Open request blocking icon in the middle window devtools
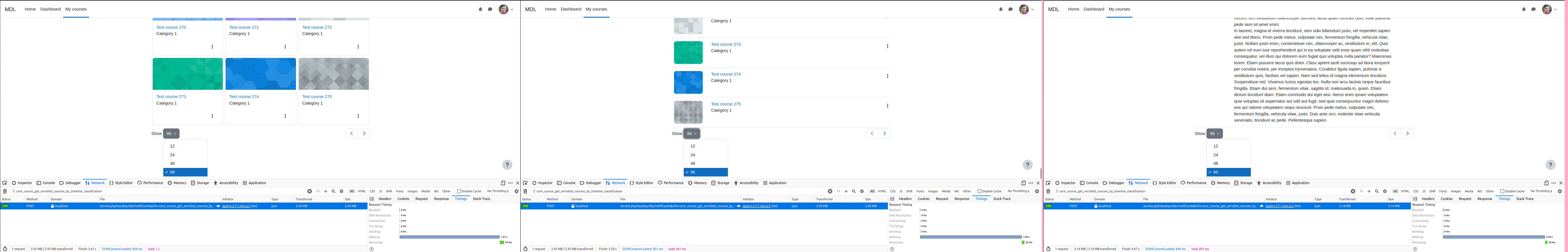The width and height of the screenshot is (1568, 252). [x=862, y=191]
